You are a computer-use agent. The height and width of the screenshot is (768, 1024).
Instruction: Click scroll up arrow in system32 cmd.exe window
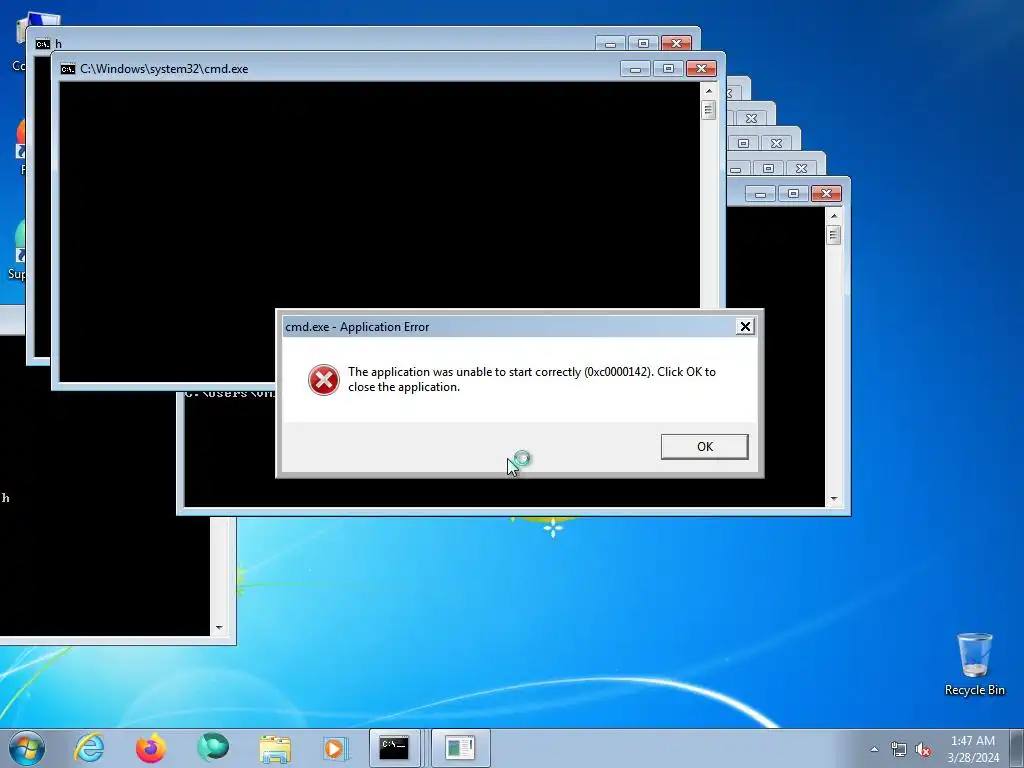coord(709,91)
